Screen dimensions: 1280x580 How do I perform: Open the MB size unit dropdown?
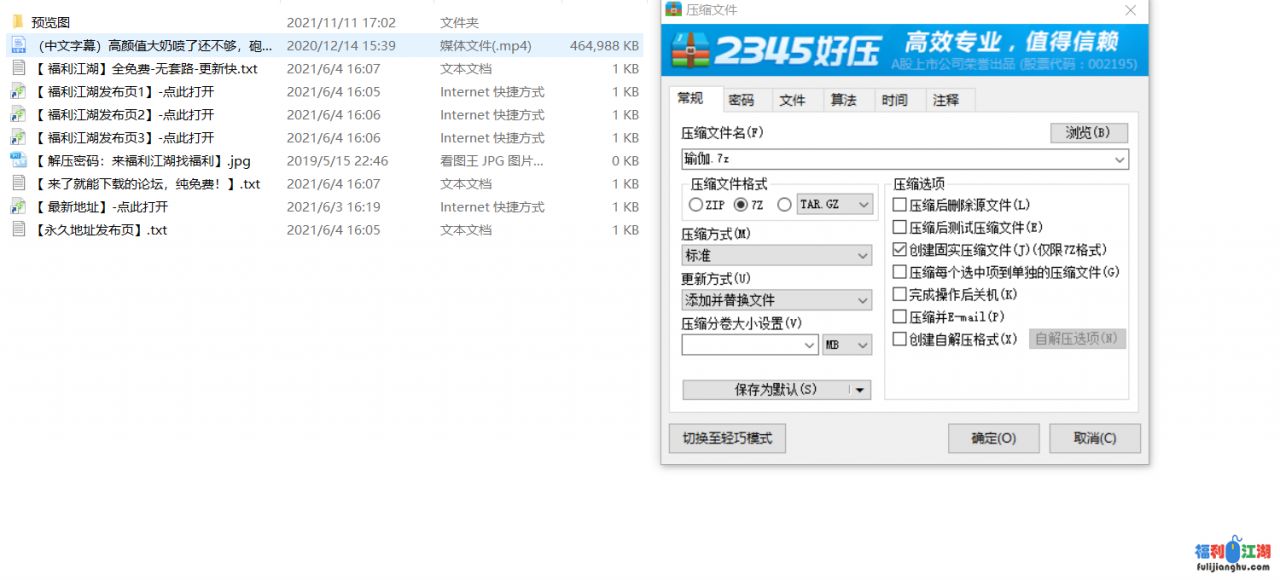[x=847, y=345]
